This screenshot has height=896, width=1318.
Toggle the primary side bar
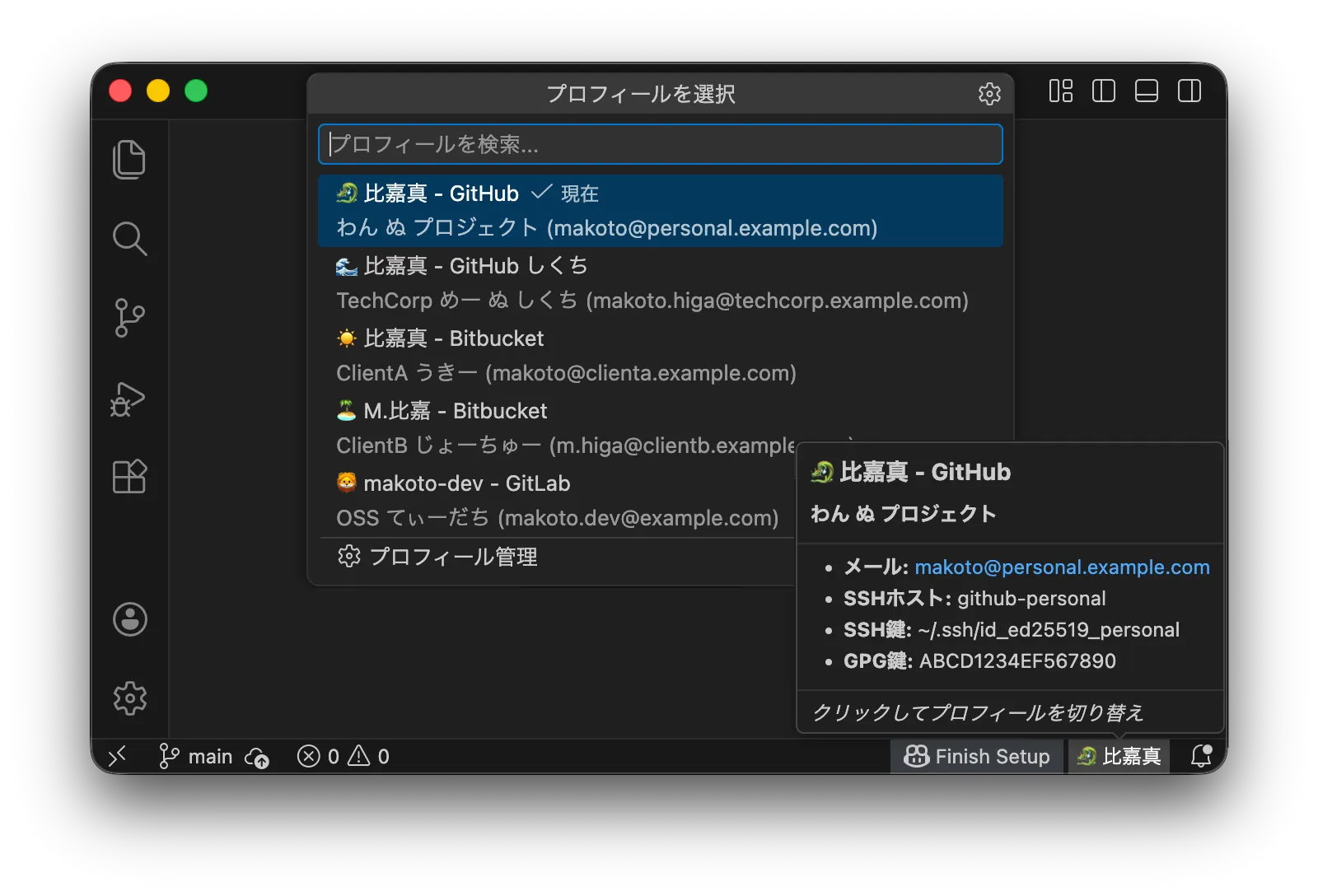point(1104,91)
